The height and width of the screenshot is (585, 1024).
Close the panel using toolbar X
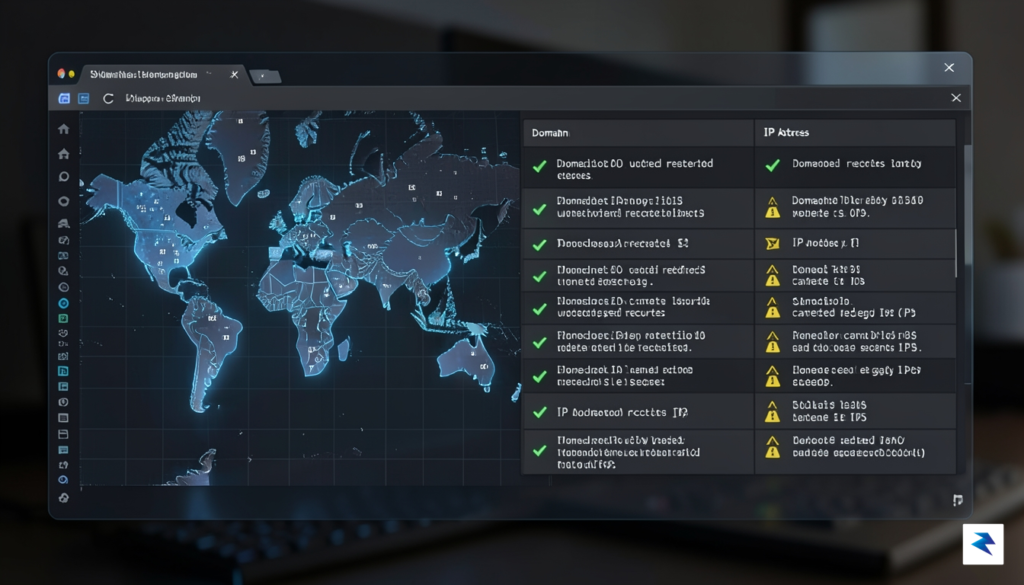tap(956, 98)
